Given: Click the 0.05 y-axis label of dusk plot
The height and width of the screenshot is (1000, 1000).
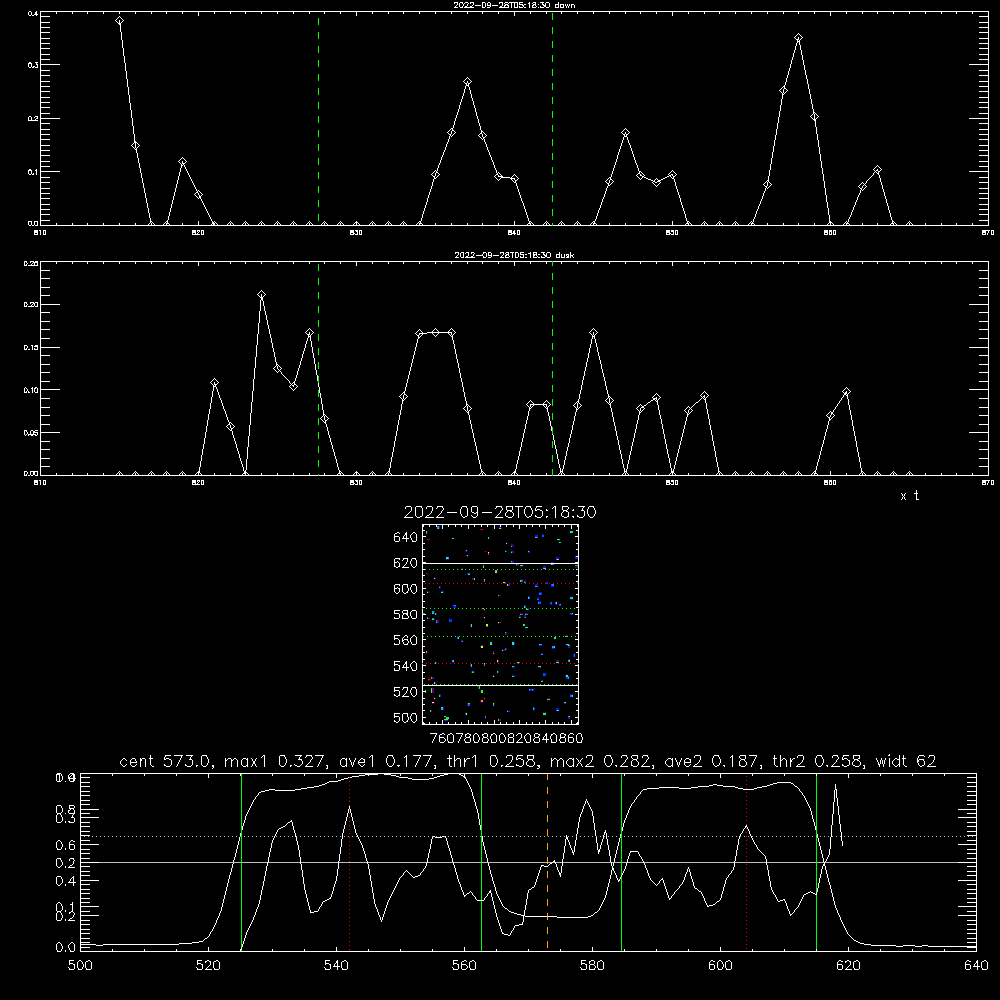Looking at the screenshot, I should [x=31, y=432].
